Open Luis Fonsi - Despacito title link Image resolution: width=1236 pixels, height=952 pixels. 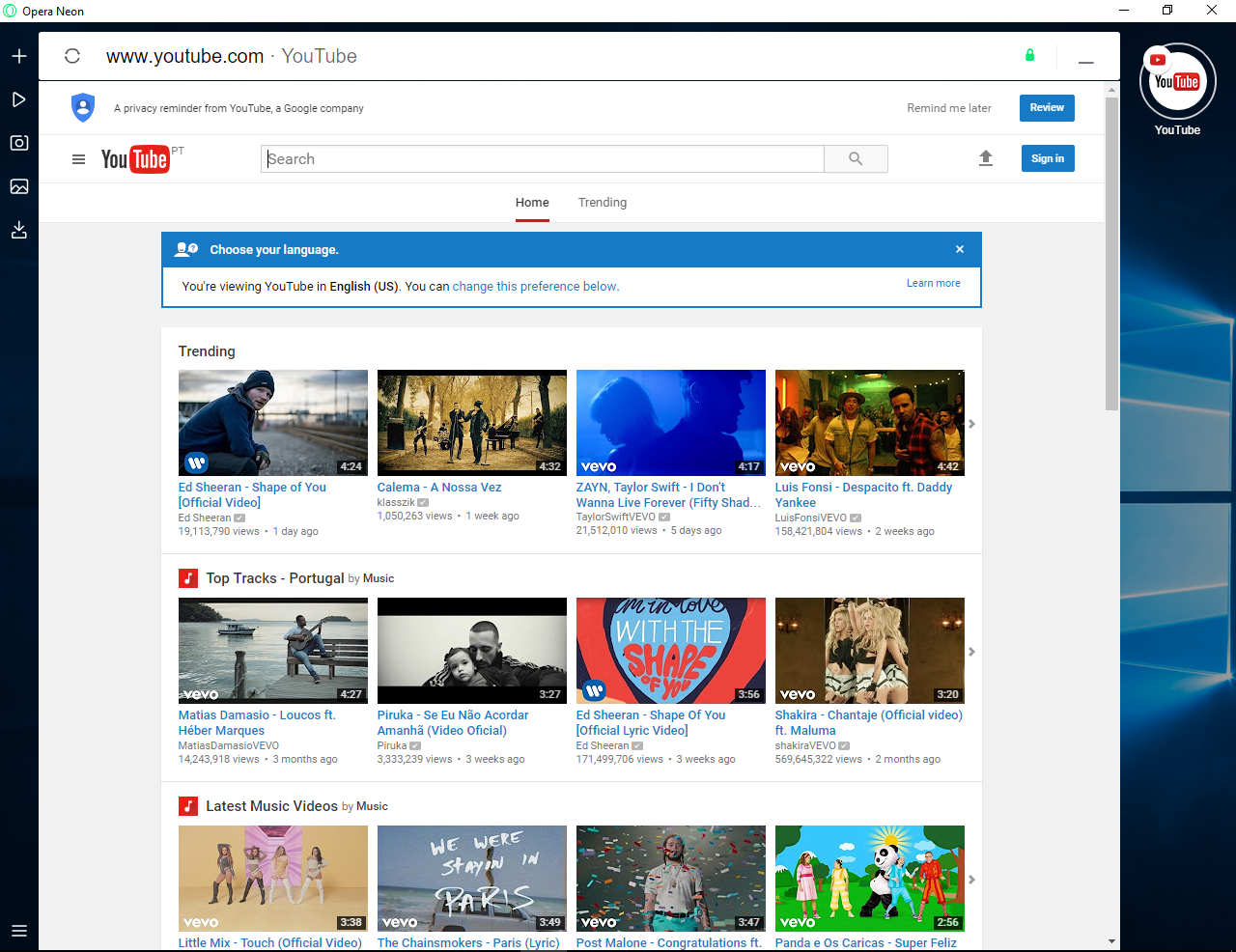click(863, 495)
